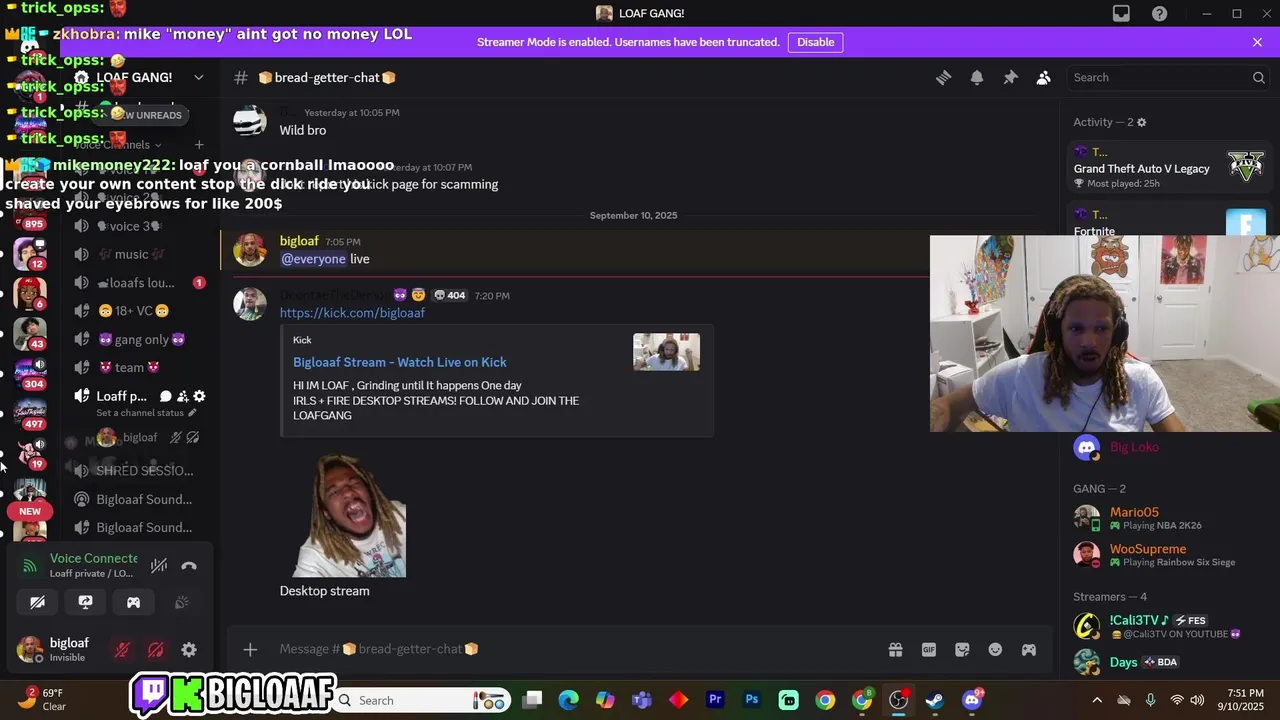Hide the member list

coord(1043,77)
